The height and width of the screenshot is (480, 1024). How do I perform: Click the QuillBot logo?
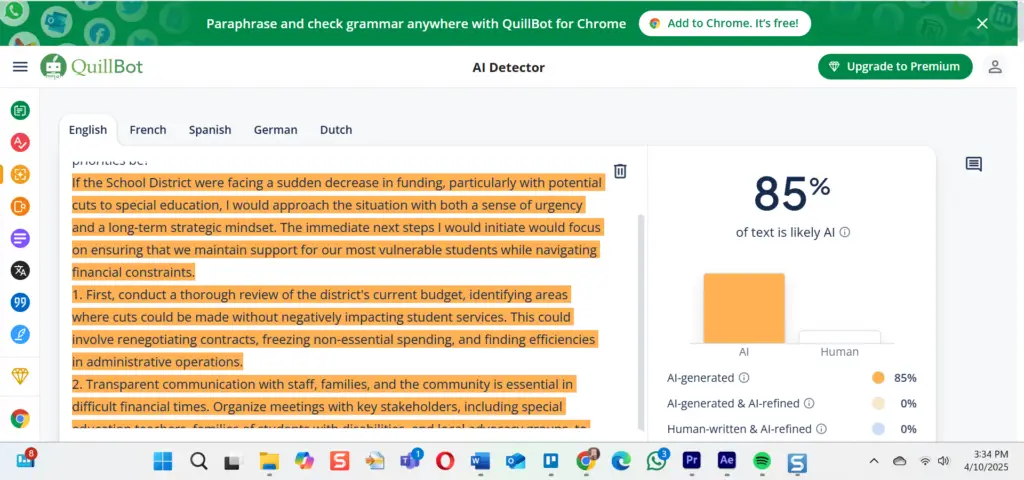click(91, 67)
